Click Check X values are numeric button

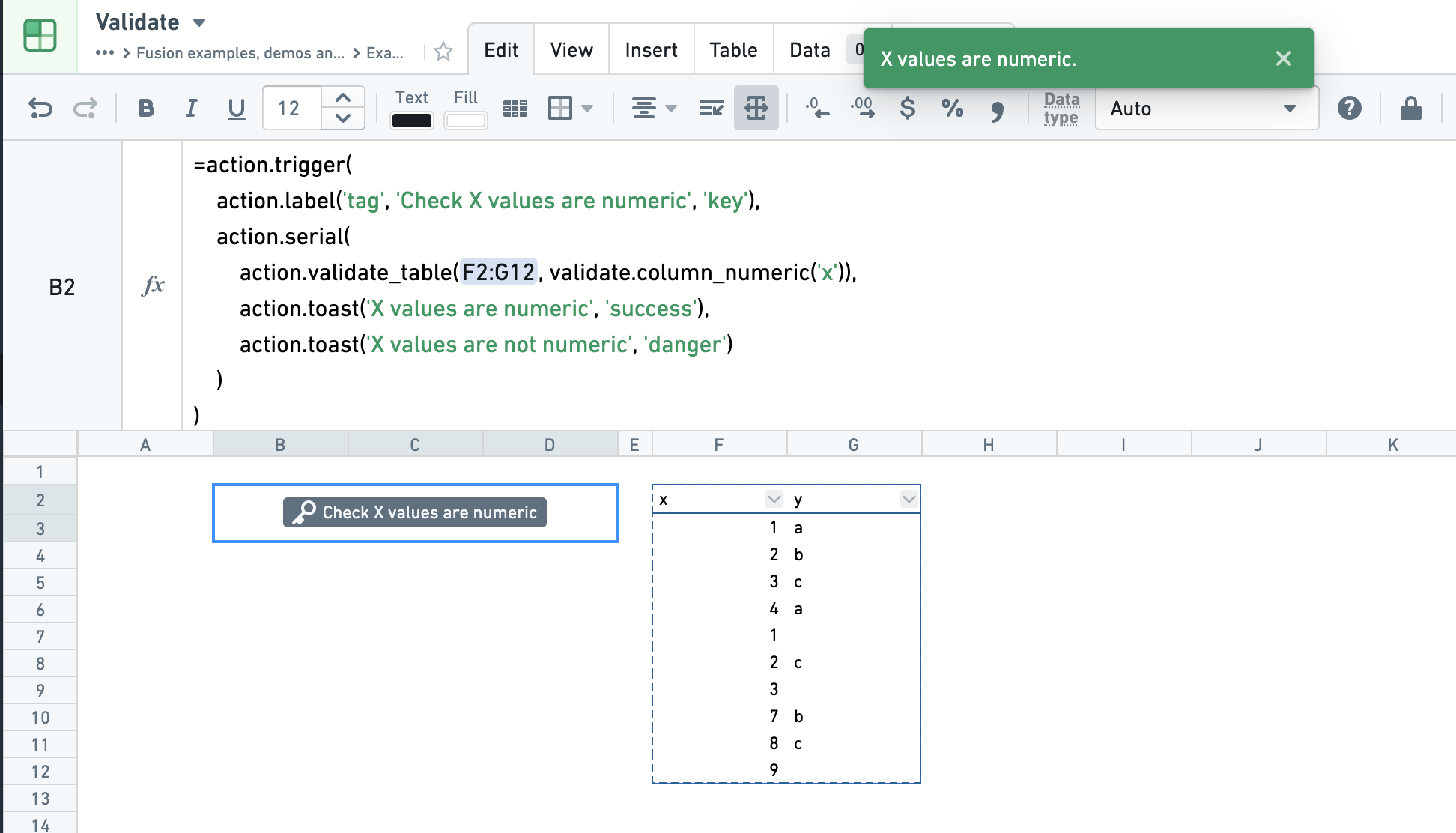point(415,512)
